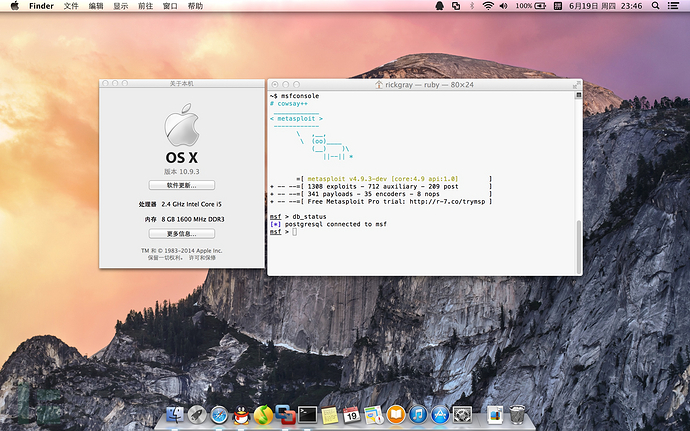The height and width of the screenshot is (431, 690).
Task: Open the 前往 menu
Action: [145, 6]
